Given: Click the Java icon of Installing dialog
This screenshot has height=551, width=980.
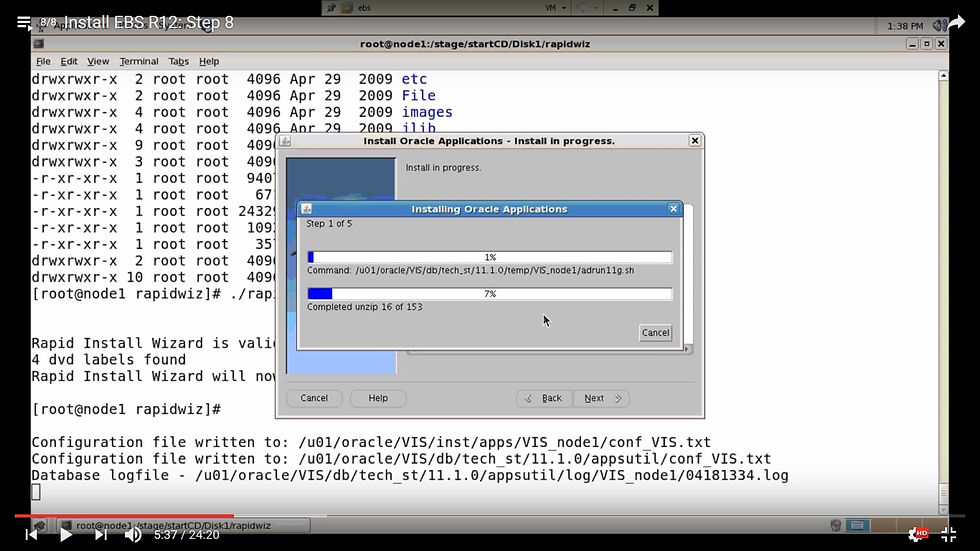Looking at the screenshot, I should [x=306, y=209].
